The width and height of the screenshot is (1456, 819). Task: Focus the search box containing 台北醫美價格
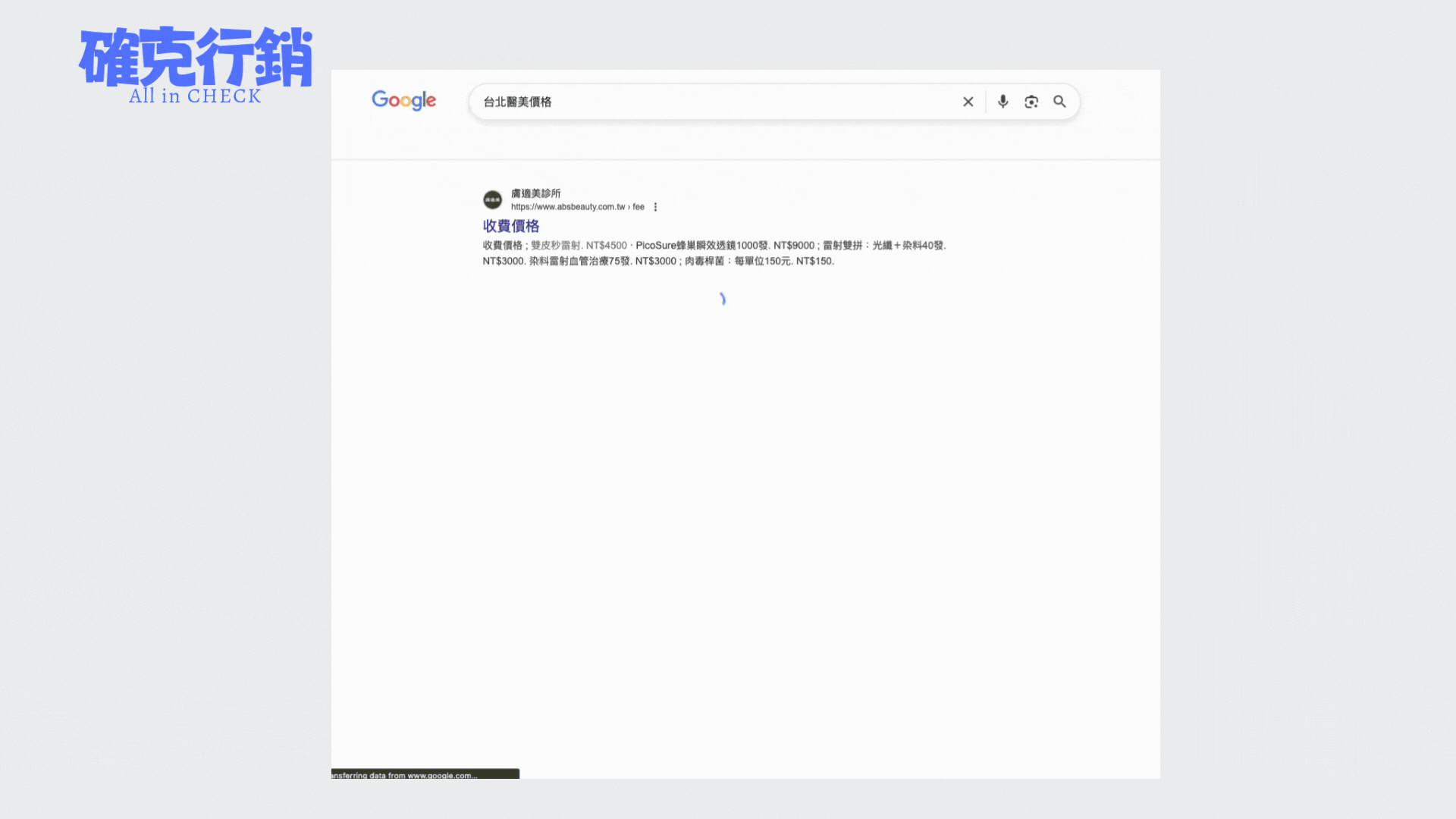(713, 102)
